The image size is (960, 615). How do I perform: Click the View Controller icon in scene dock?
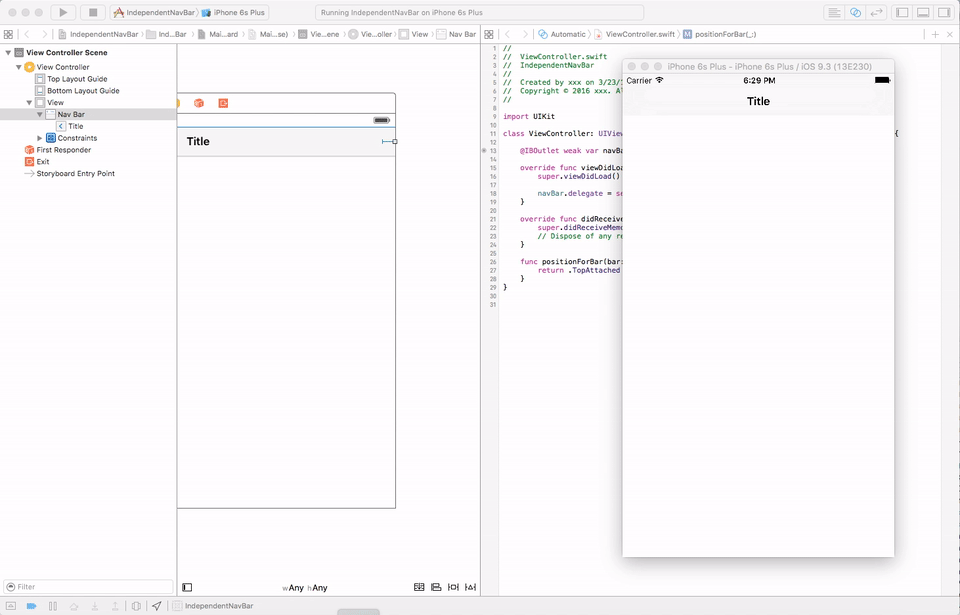click(x=178, y=103)
